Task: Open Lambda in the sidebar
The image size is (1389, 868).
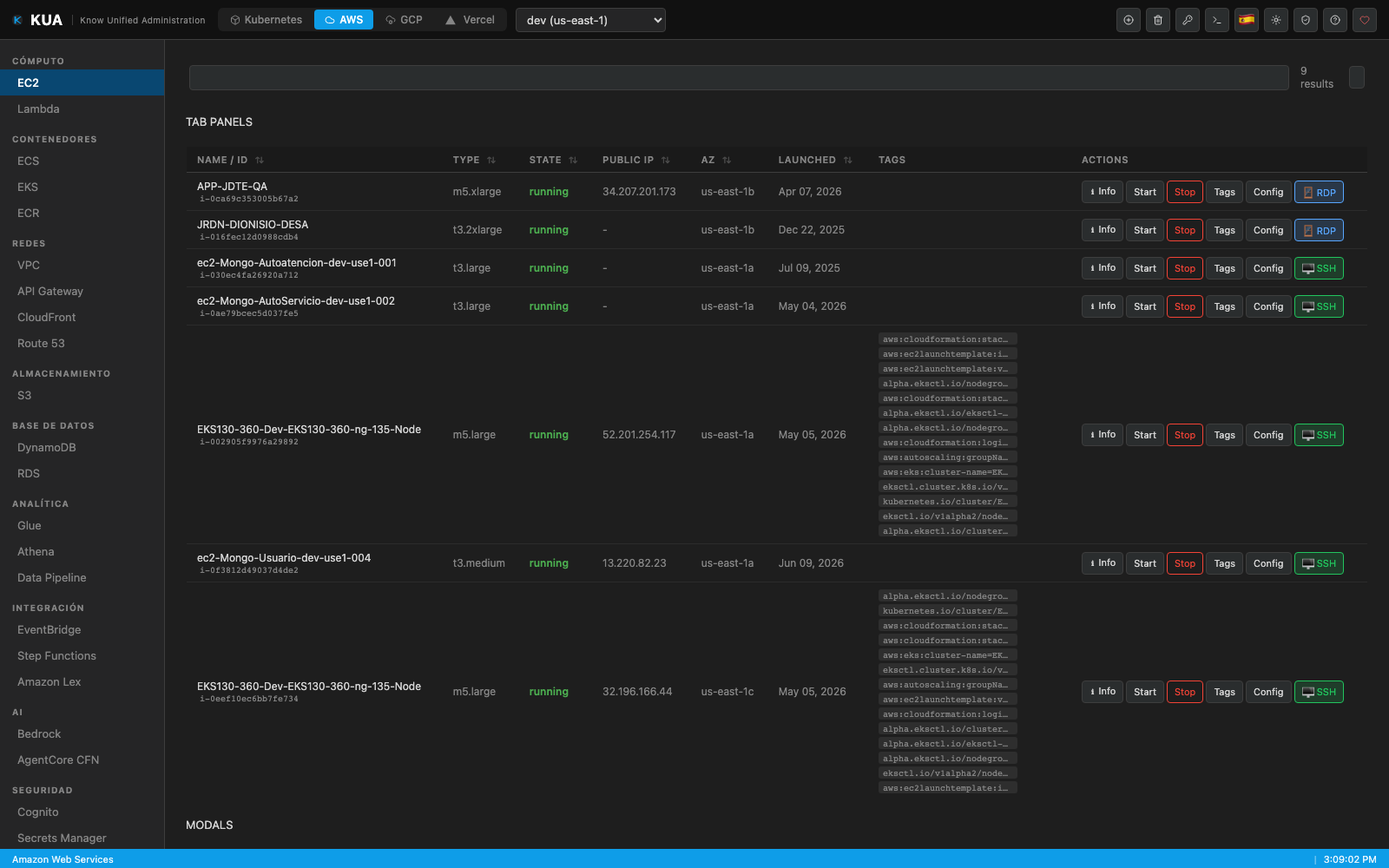Action: tap(82, 108)
